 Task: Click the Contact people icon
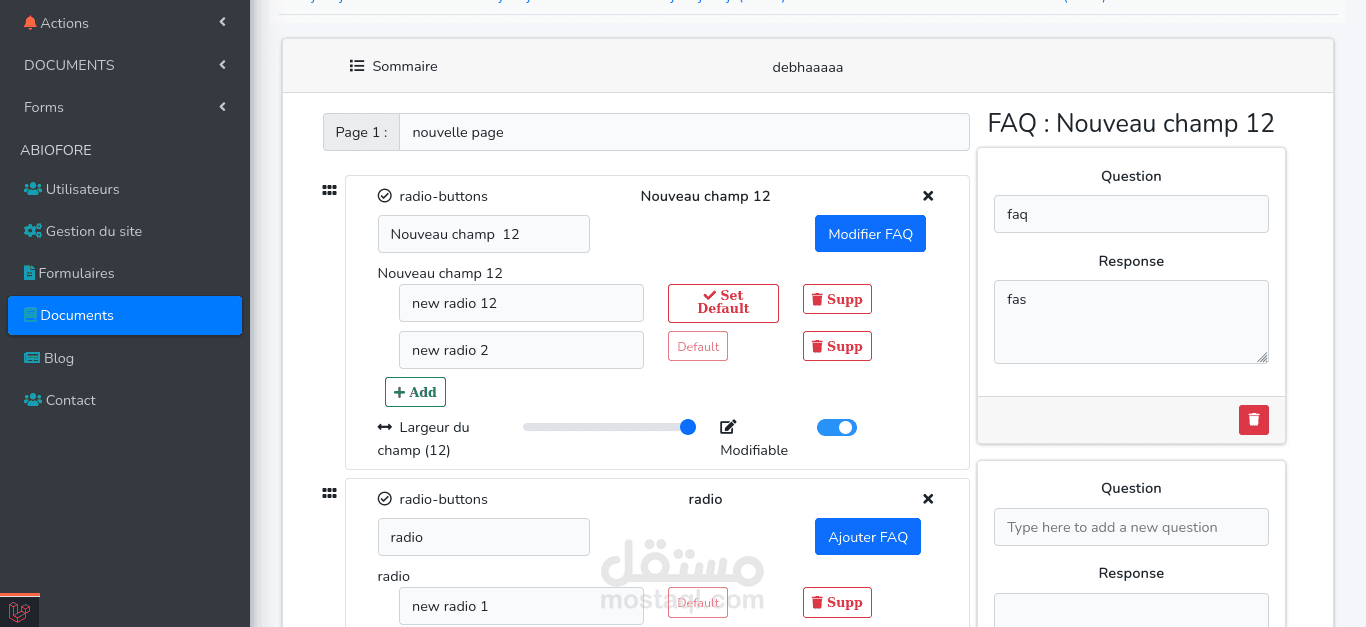point(33,400)
